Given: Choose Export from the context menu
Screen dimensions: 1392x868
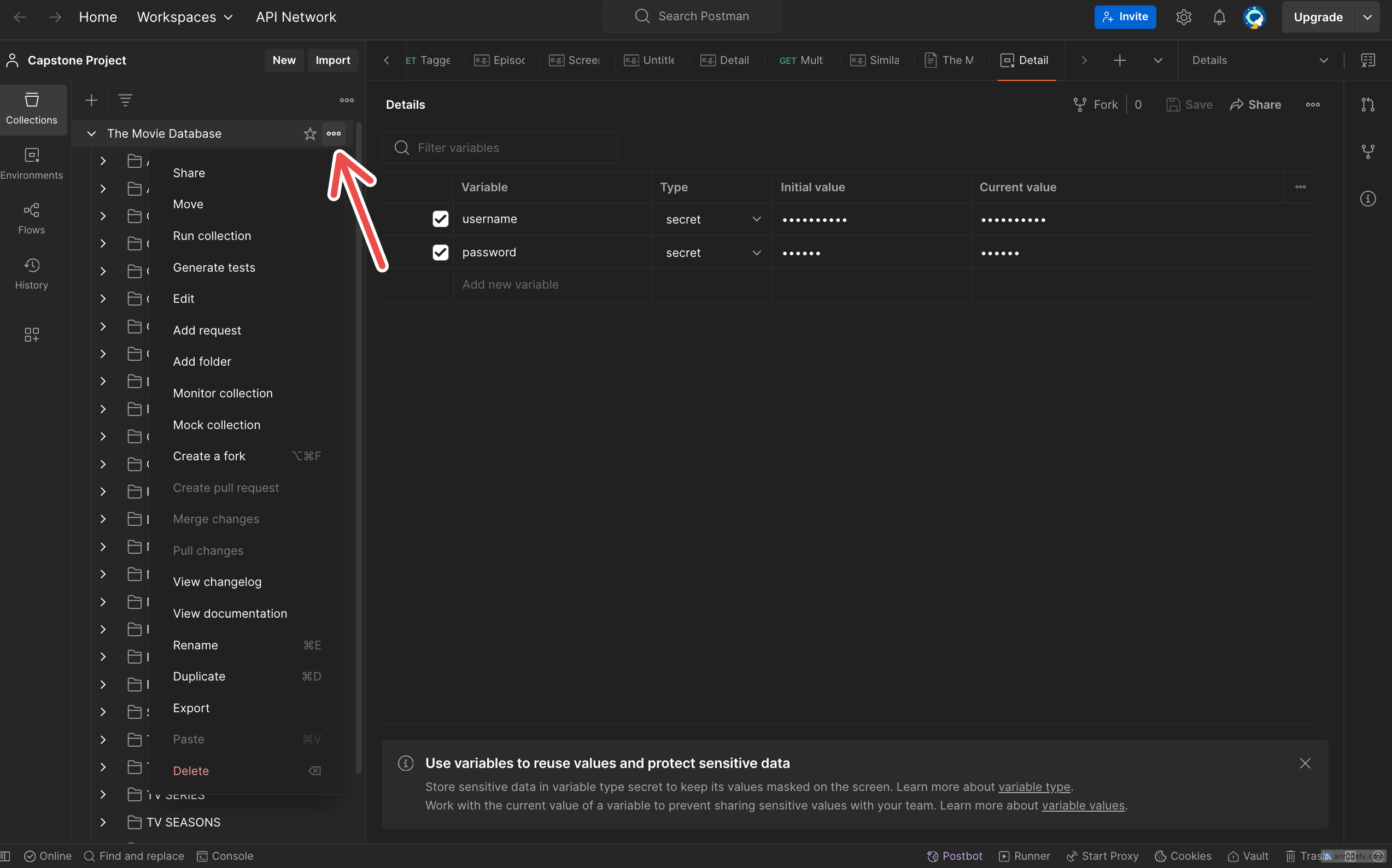Looking at the screenshot, I should (247, 708).
